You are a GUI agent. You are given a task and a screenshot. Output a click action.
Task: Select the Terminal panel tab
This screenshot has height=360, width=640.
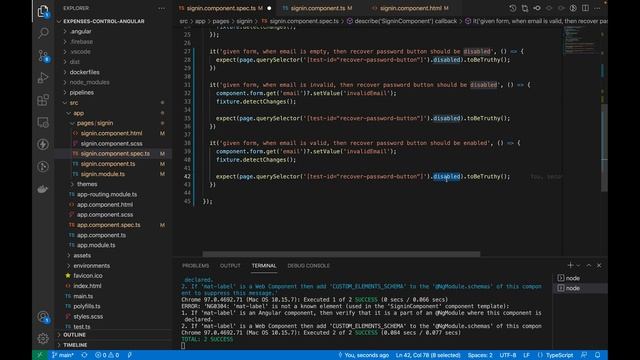point(264,266)
